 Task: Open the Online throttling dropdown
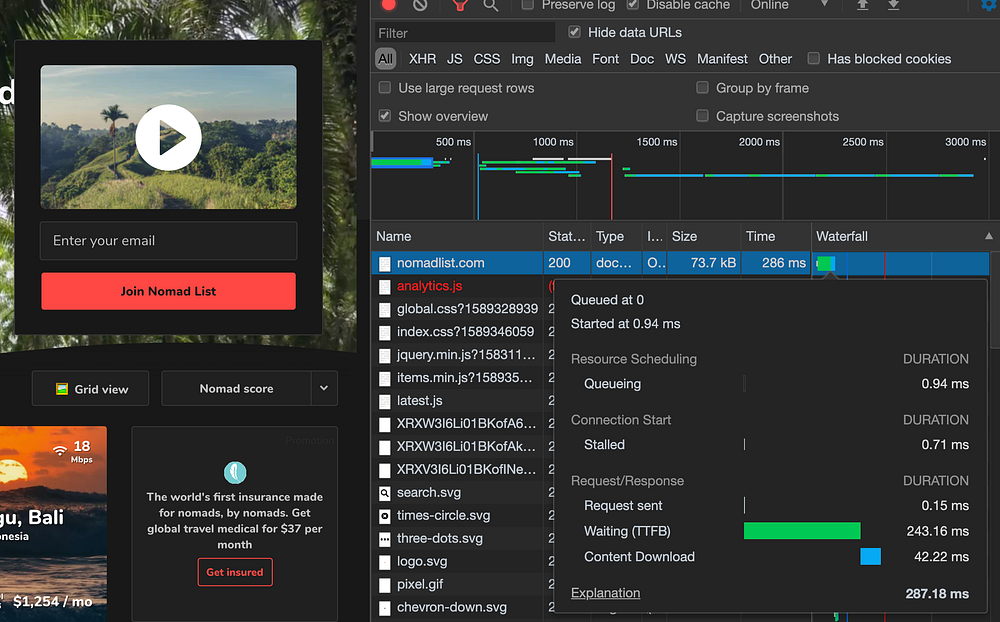pos(789,4)
